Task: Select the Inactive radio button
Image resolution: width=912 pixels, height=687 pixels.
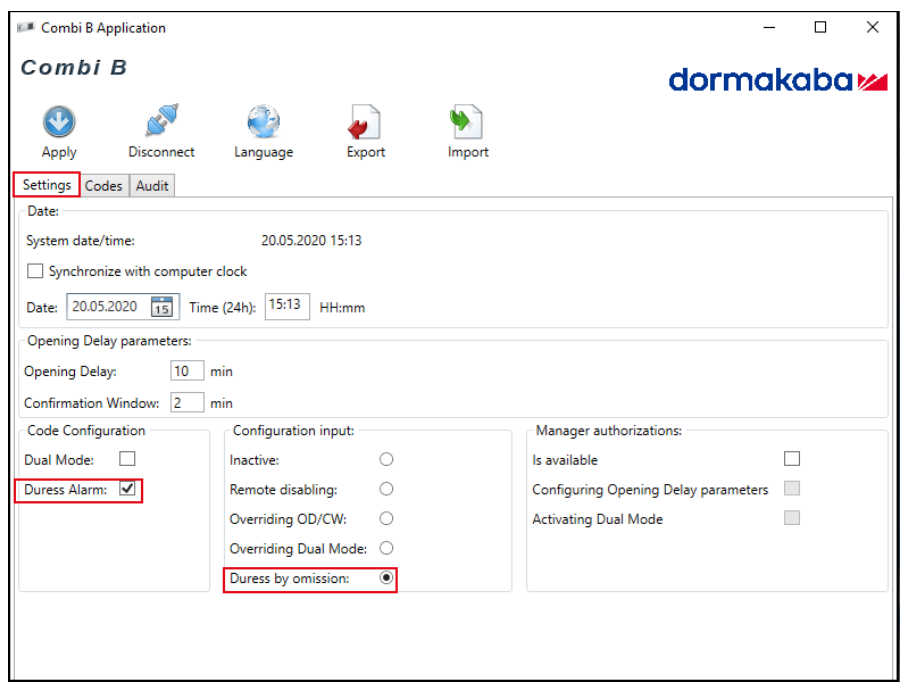Action: 386,460
